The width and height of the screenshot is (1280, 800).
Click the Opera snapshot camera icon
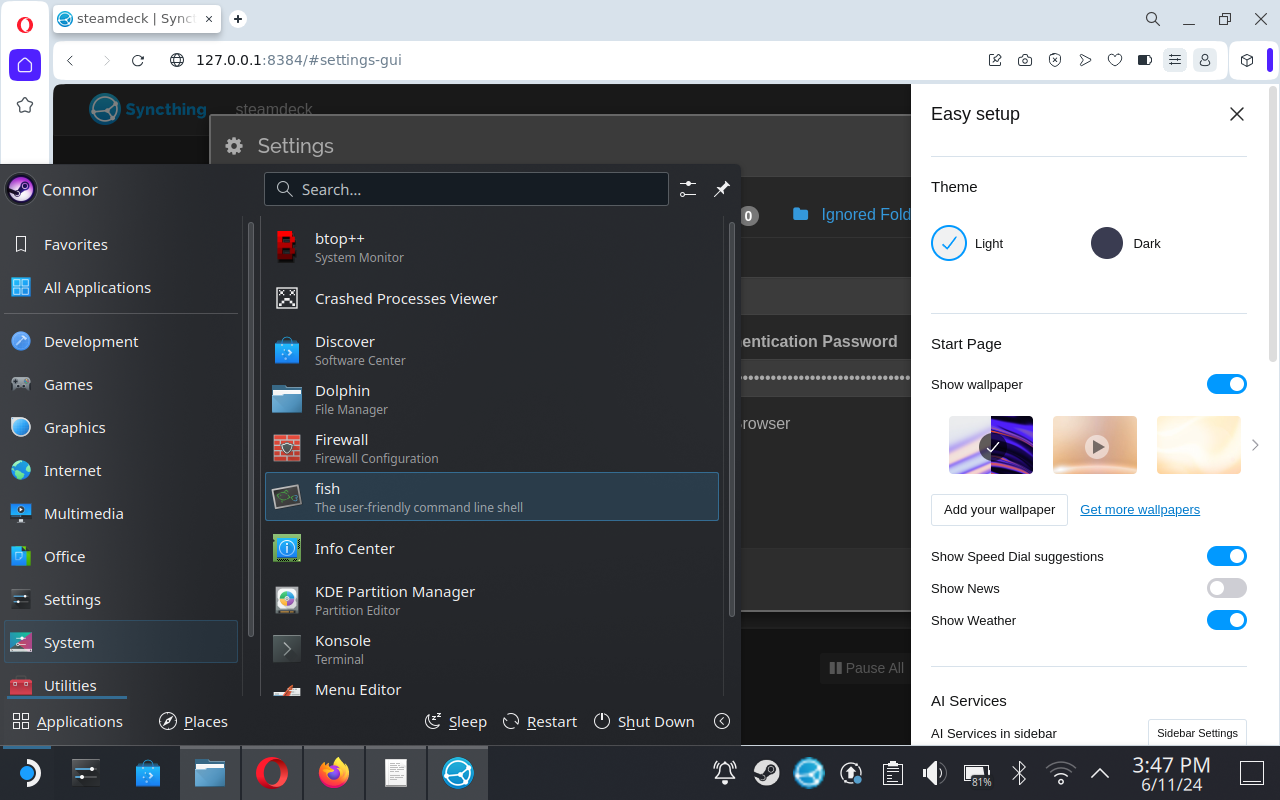click(1025, 60)
